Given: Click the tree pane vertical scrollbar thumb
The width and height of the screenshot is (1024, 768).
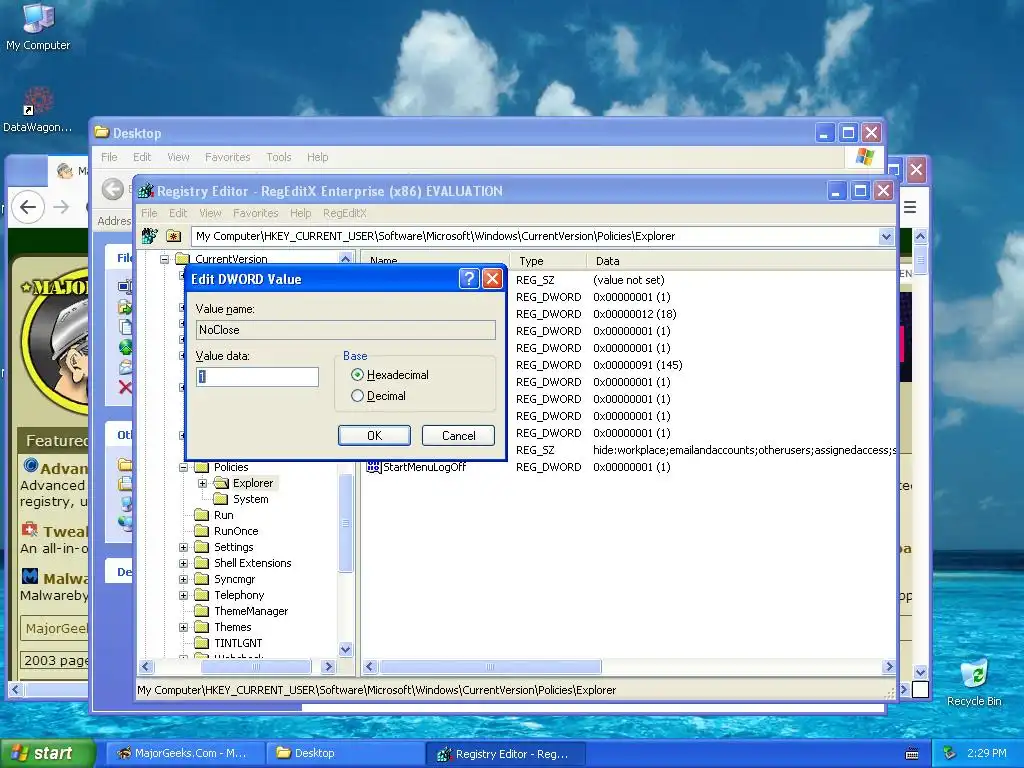Looking at the screenshot, I should coord(345,523).
